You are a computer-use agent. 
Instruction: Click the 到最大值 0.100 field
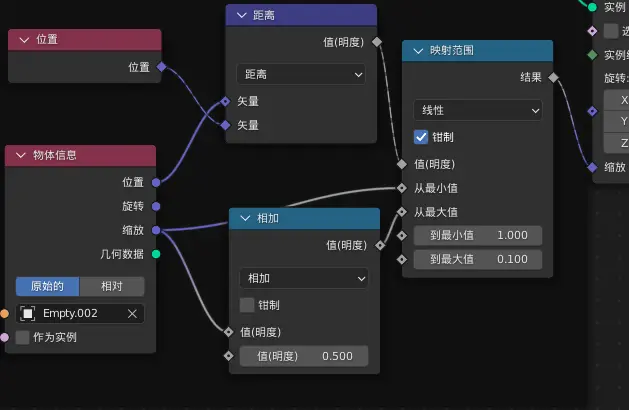click(477, 259)
